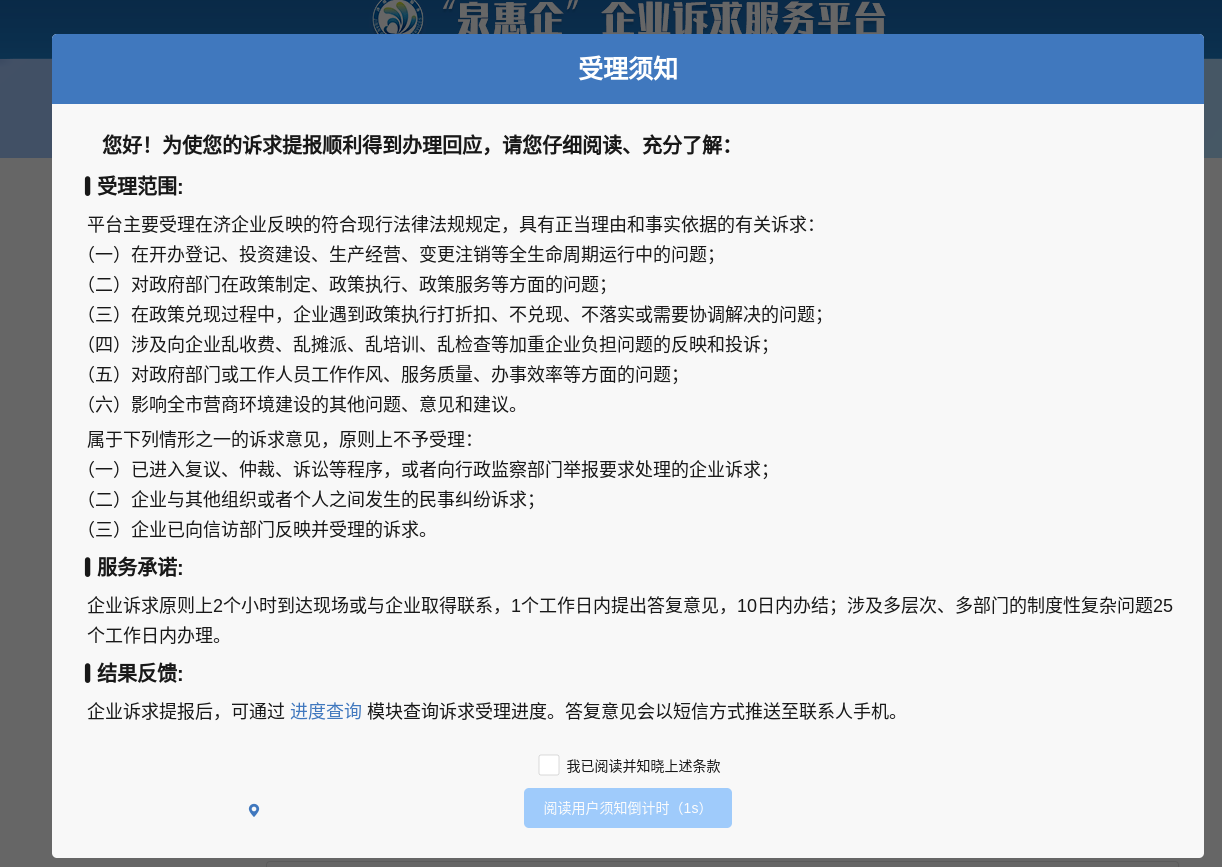1222x867 pixels.
Task: Click the line about 工作作风、服务质量
Action: coord(383,374)
